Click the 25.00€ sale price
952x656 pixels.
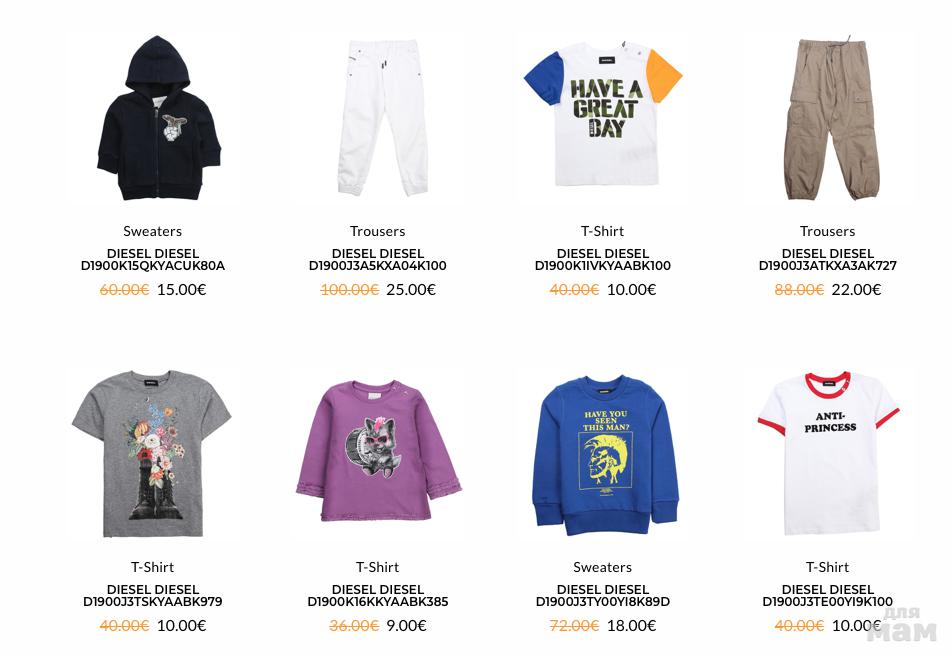click(411, 290)
